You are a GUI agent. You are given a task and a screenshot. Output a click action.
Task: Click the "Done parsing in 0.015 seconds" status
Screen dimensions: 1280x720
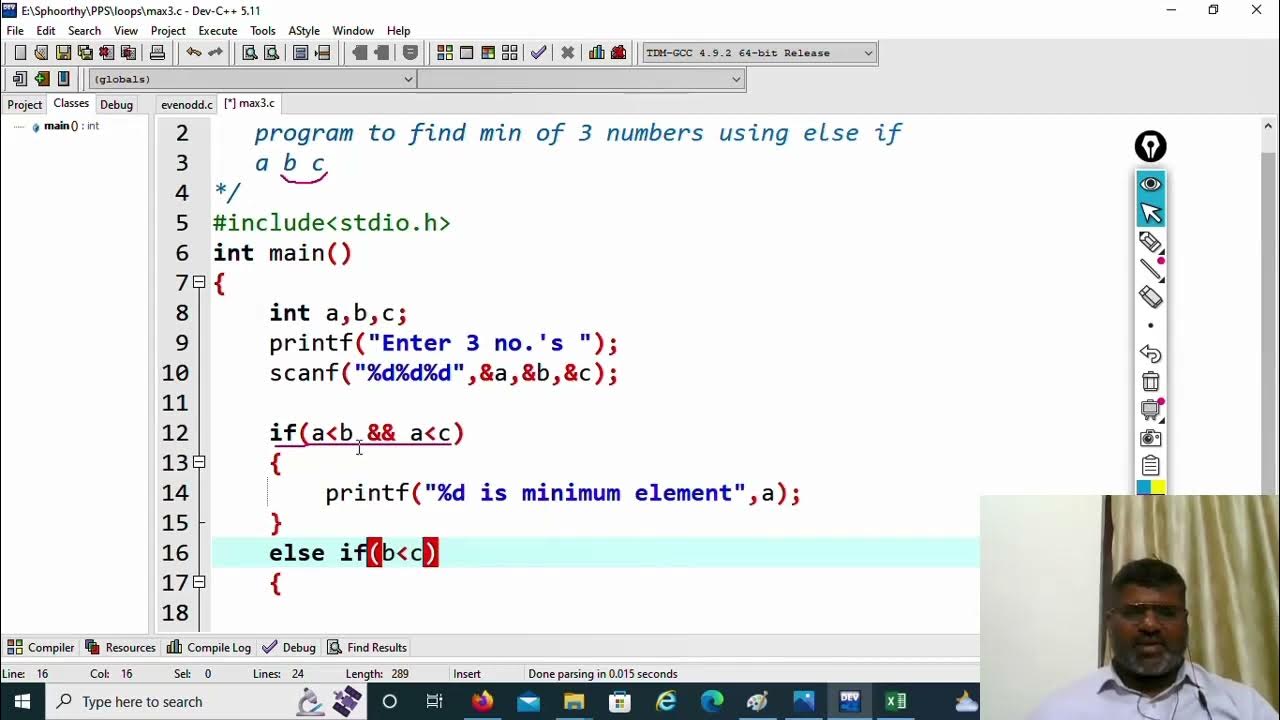[x=603, y=674]
